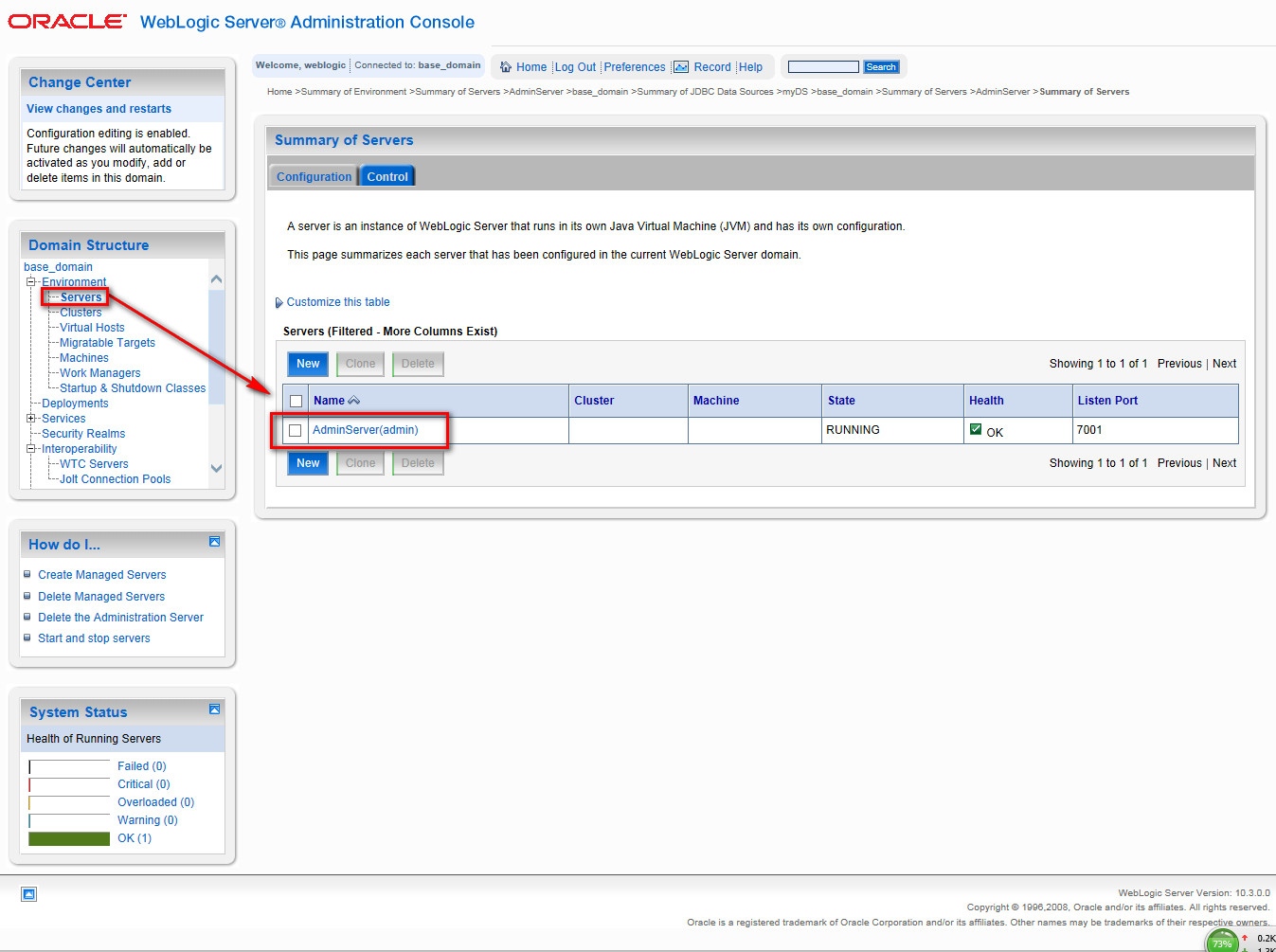1276x952 pixels.
Task: Select WTC Servers tree item
Action: (x=94, y=464)
